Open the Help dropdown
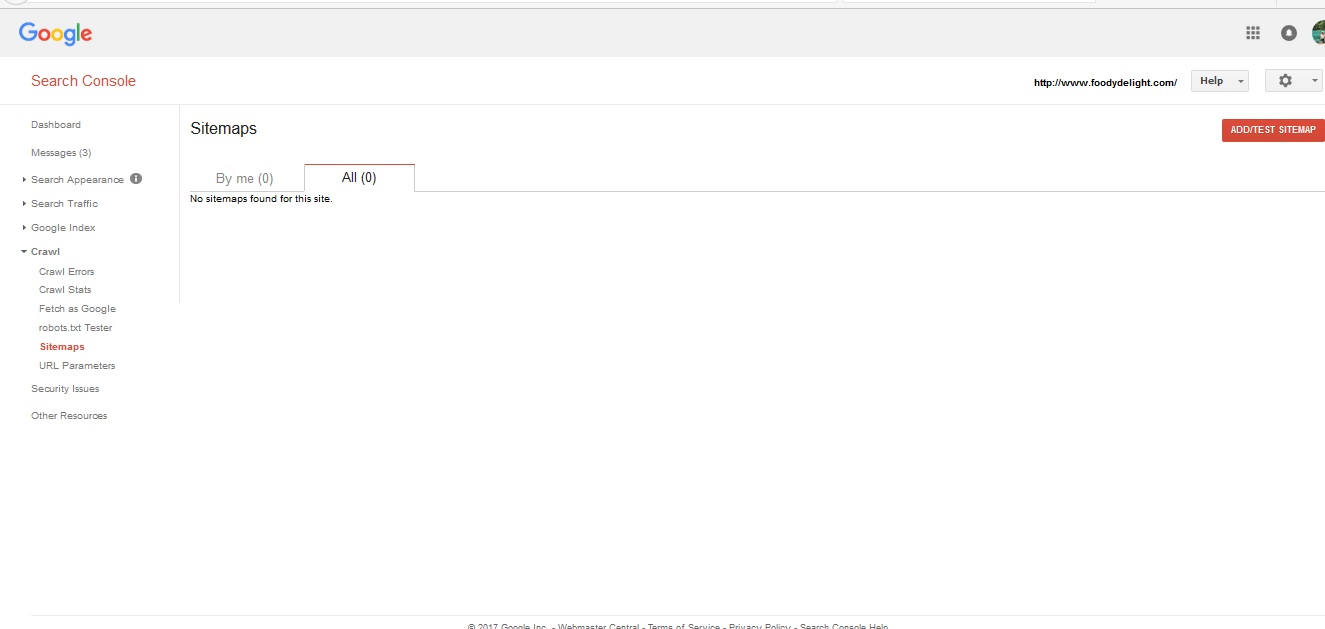Image resolution: width=1325 pixels, height=629 pixels. tap(1220, 81)
